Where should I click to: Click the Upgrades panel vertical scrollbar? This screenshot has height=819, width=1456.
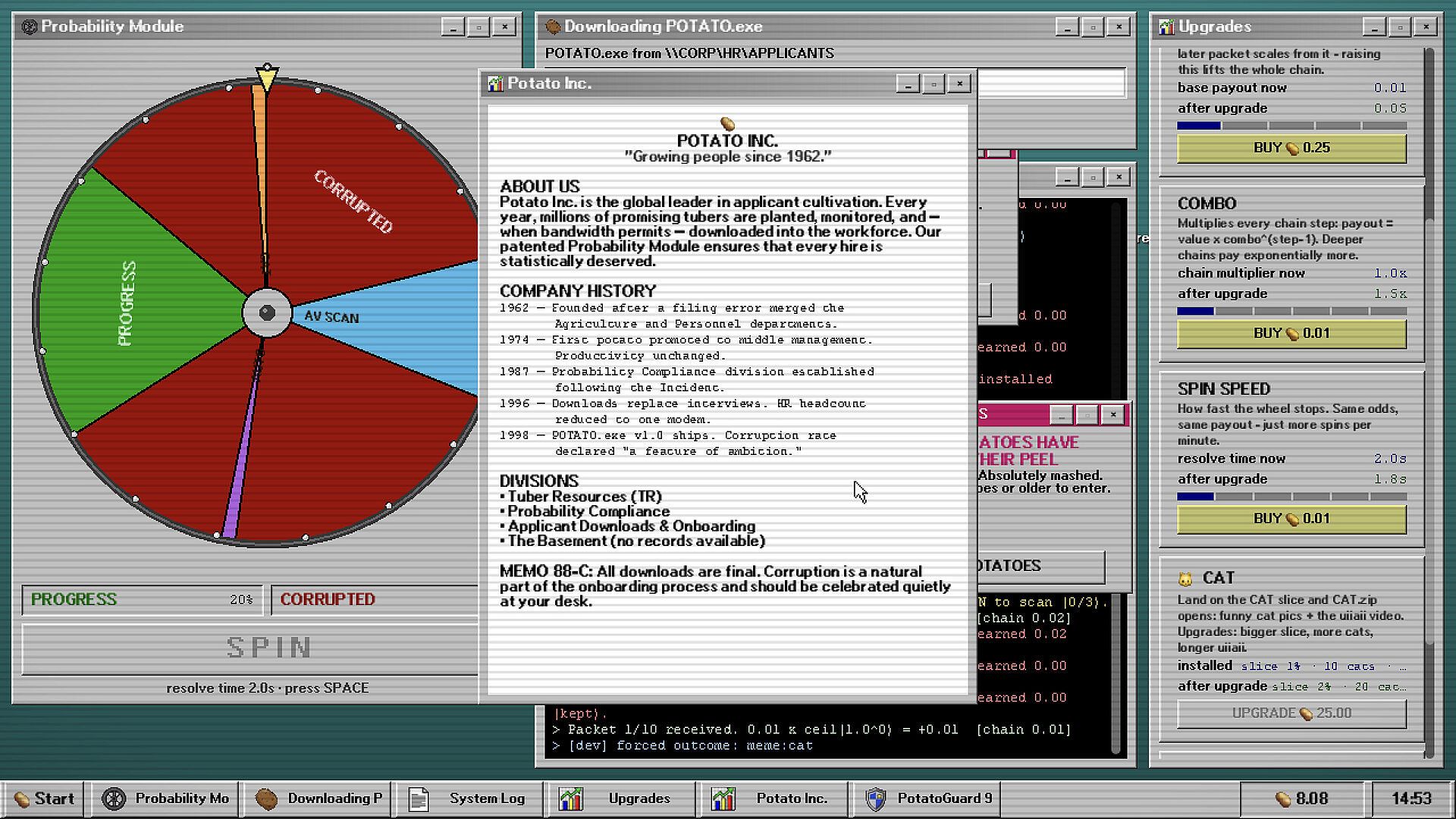pyautogui.click(x=1429, y=402)
